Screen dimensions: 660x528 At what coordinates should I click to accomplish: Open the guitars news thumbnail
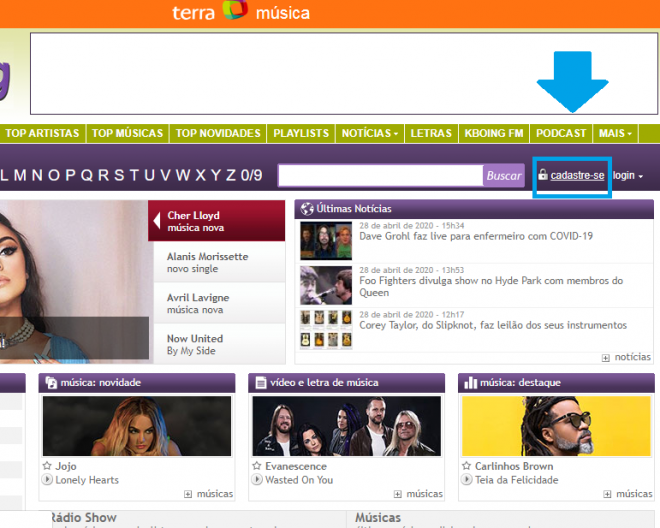tap(326, 329)
